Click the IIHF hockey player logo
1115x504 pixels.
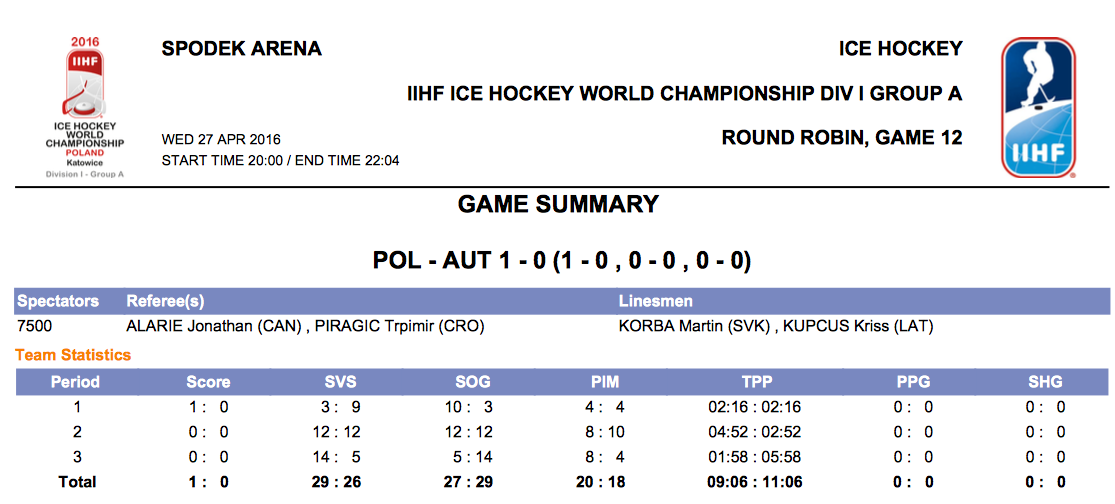pos(1039,107)
